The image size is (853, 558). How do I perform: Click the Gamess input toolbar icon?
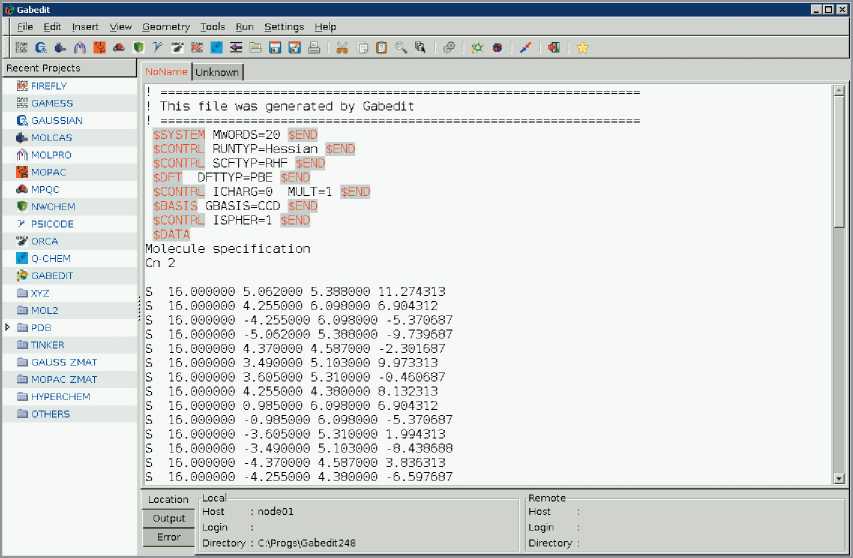point(21,48)
